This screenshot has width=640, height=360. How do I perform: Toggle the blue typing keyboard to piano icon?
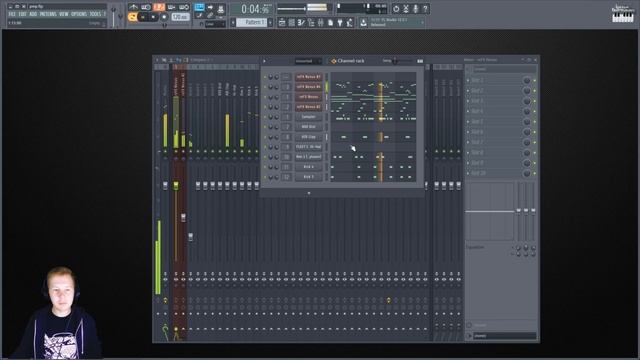(x=199, y=7)
